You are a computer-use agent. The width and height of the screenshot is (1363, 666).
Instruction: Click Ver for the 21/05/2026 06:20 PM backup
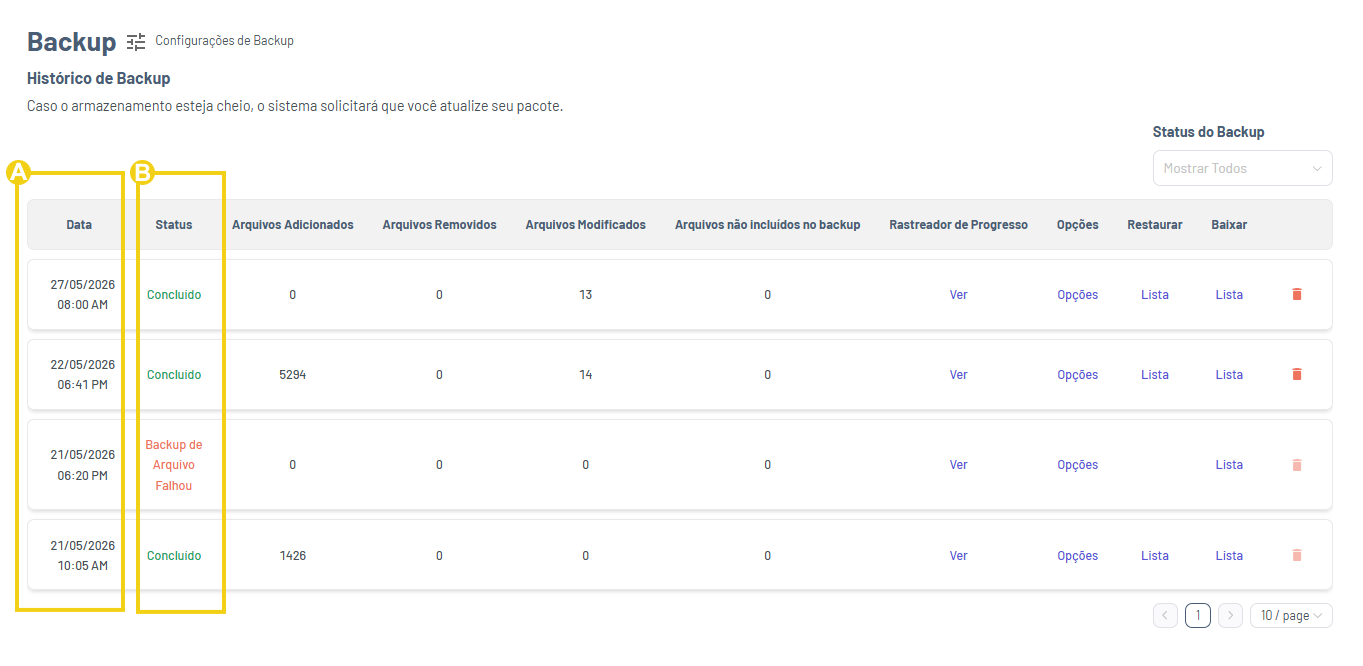958,465
